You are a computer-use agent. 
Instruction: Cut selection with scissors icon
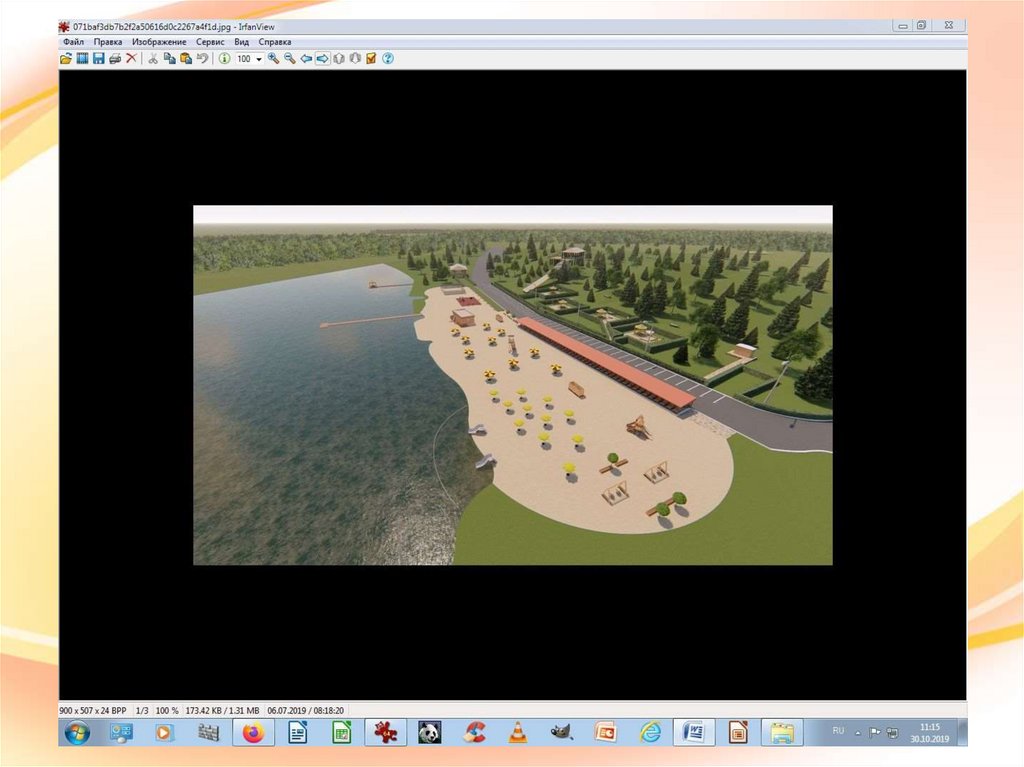tap(153, 59)
